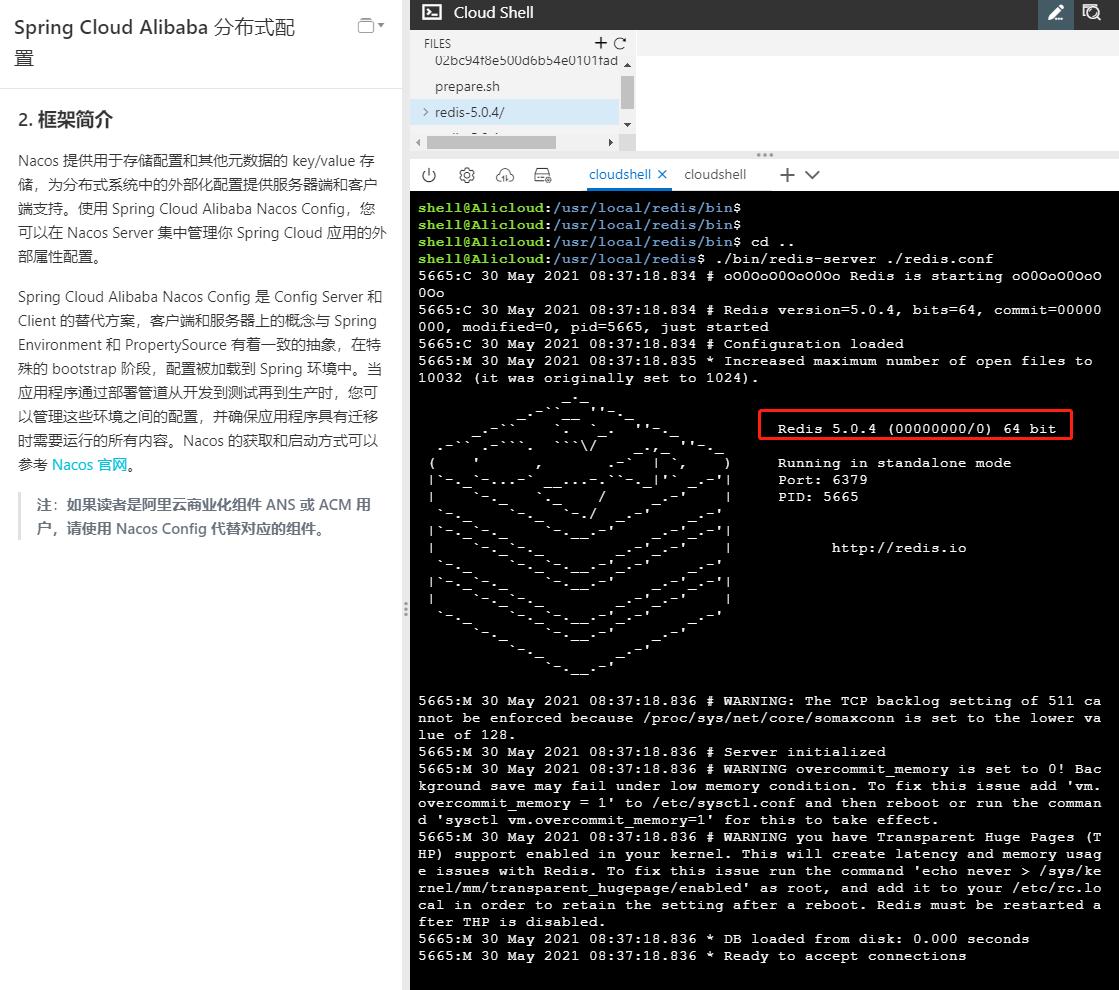Screen dimensions: 1119x990
Task: Click the pencil edit icon in Cloud Shell header
Action: point(1055,13)
